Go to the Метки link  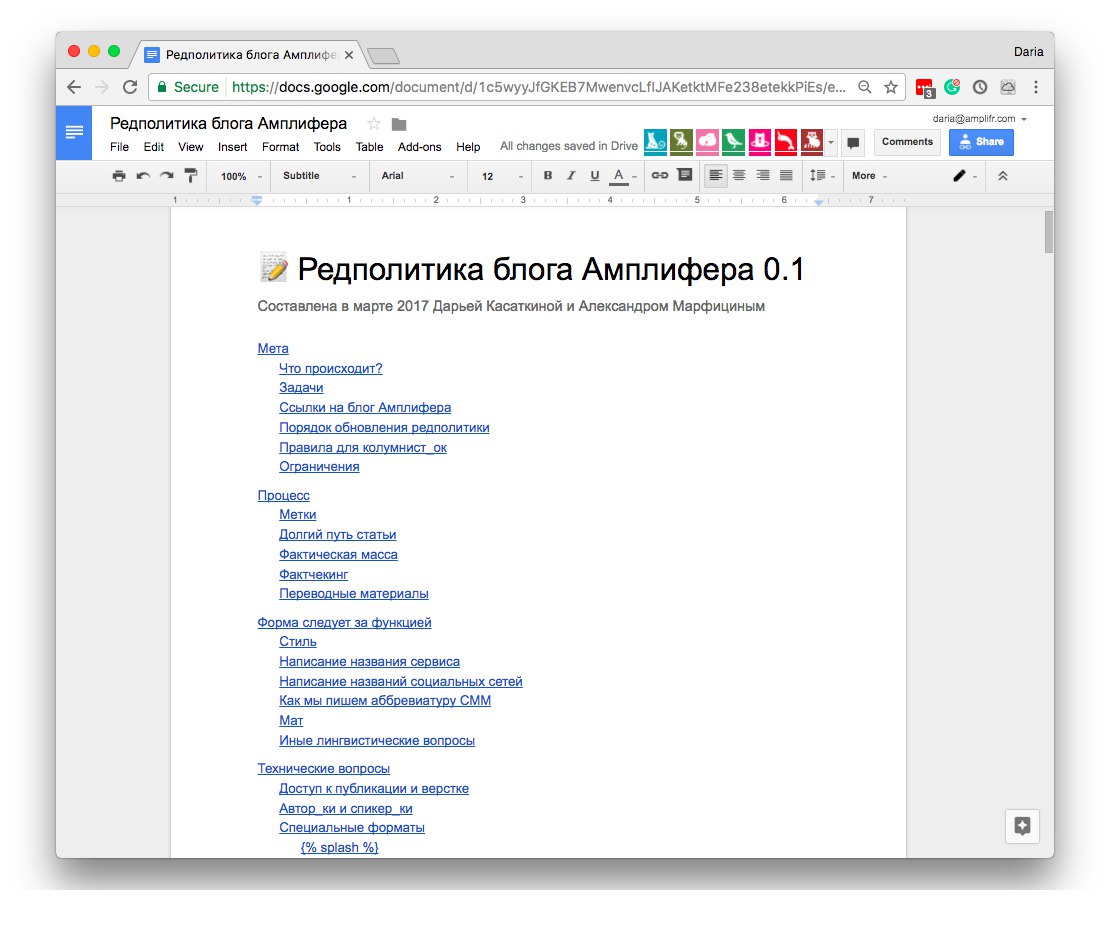pos(297,515)
